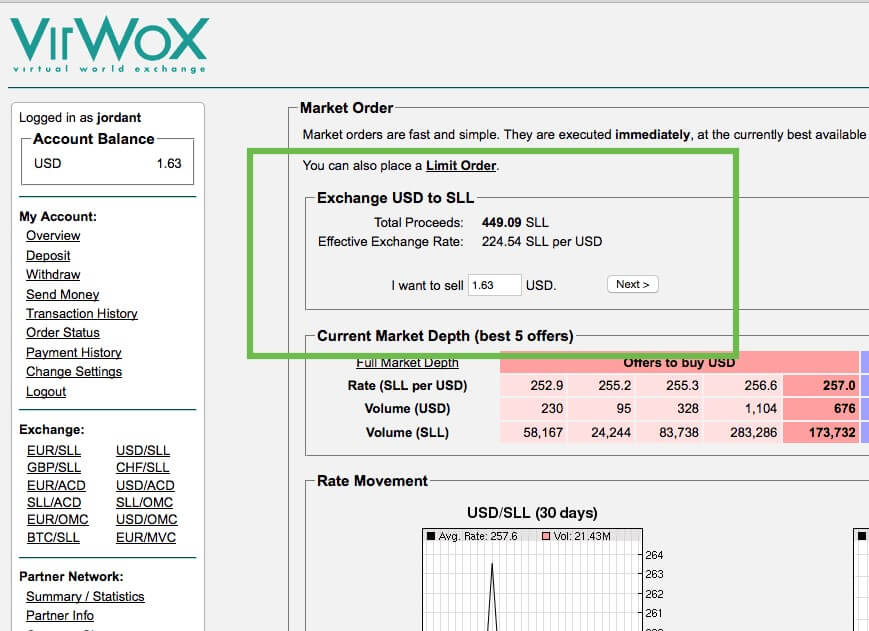Select the SLL/OMC exchange
The width and height of the screenshot is (869, 631).
point(144,502)
